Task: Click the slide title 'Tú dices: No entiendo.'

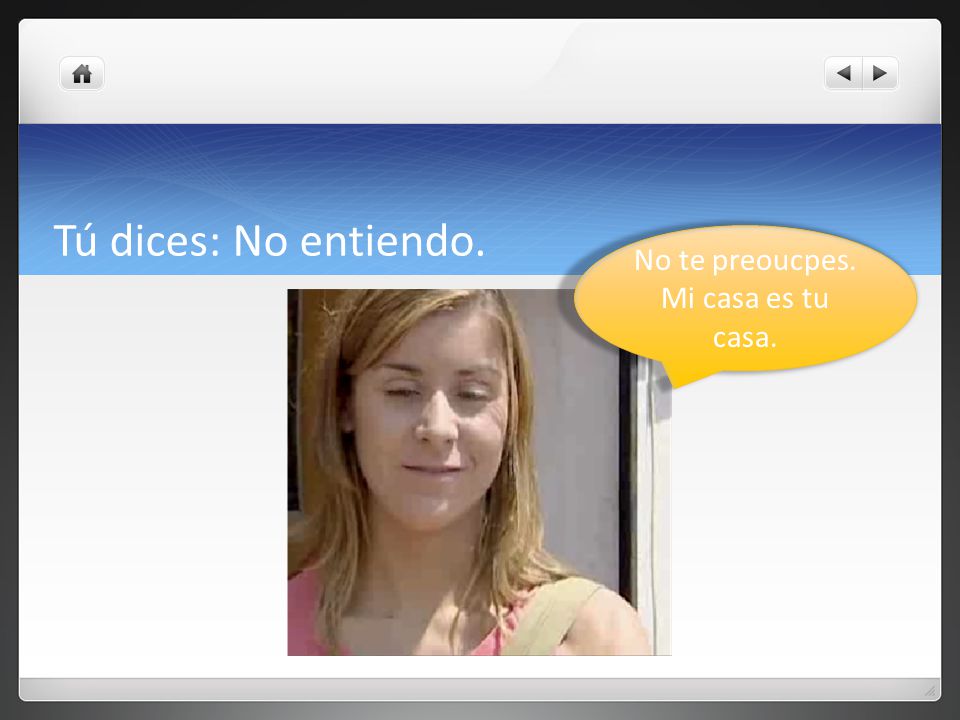Action: pos(269,241)
